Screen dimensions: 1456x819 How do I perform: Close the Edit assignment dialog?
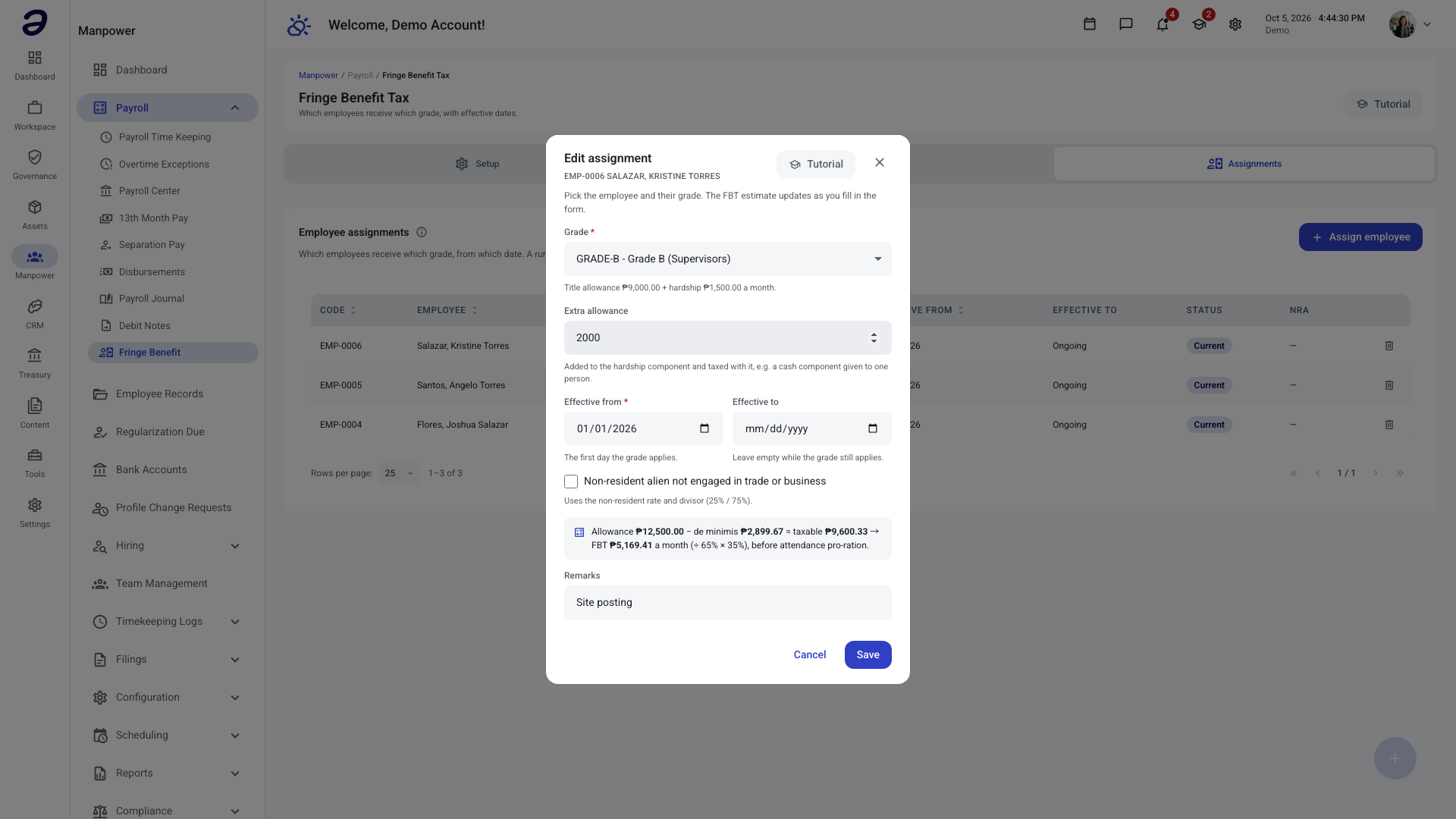click(x=880, y=162)
